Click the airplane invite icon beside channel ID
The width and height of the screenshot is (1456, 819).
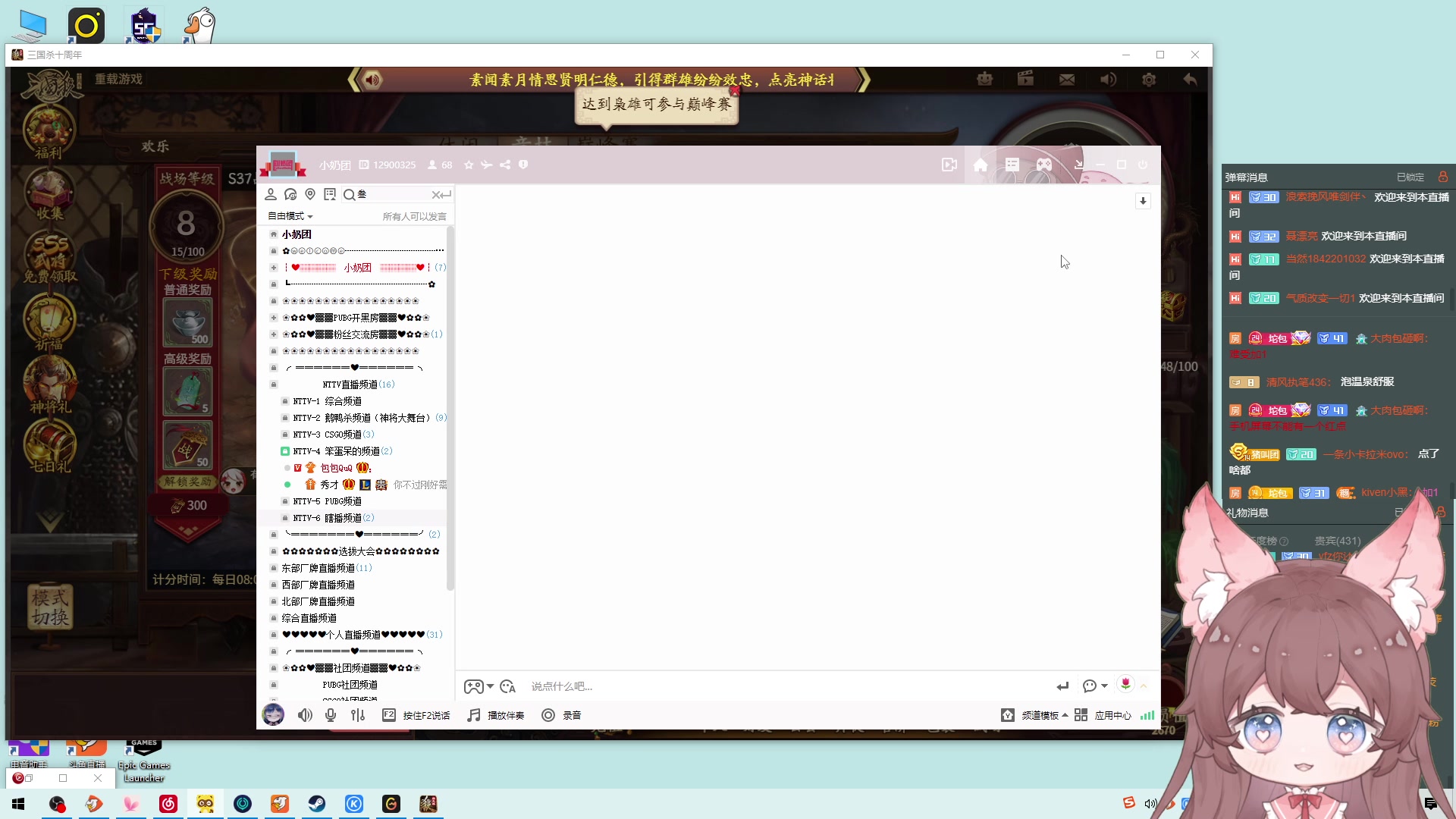point(487,165)
